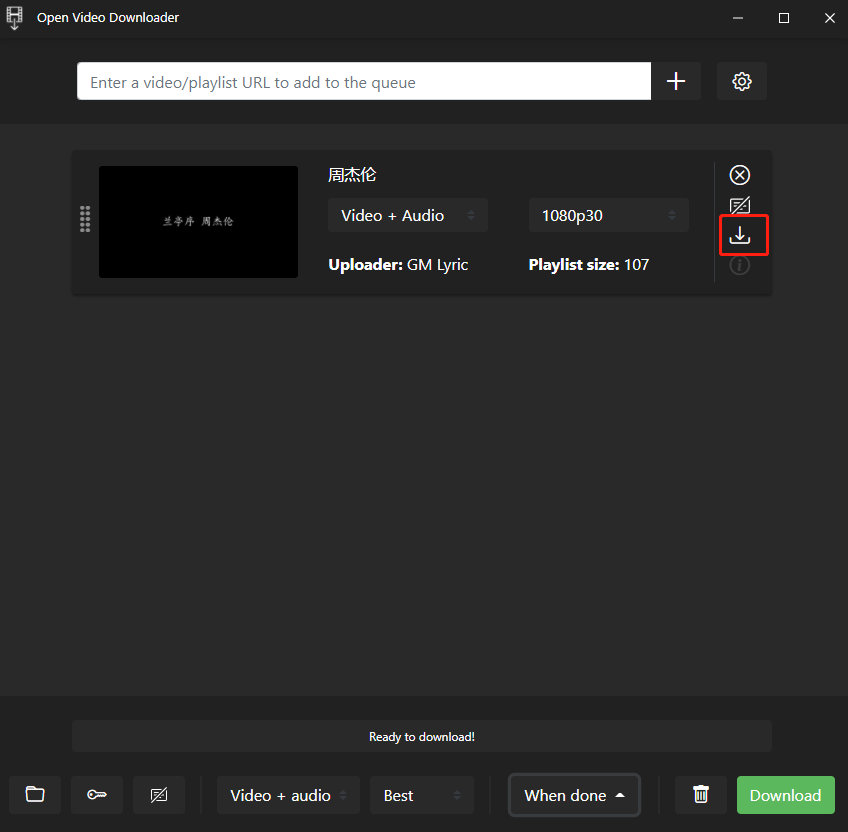Screen dimensions: 848x832
Task: Open settings via the gear icon
Action: click(x=741, y=81)
